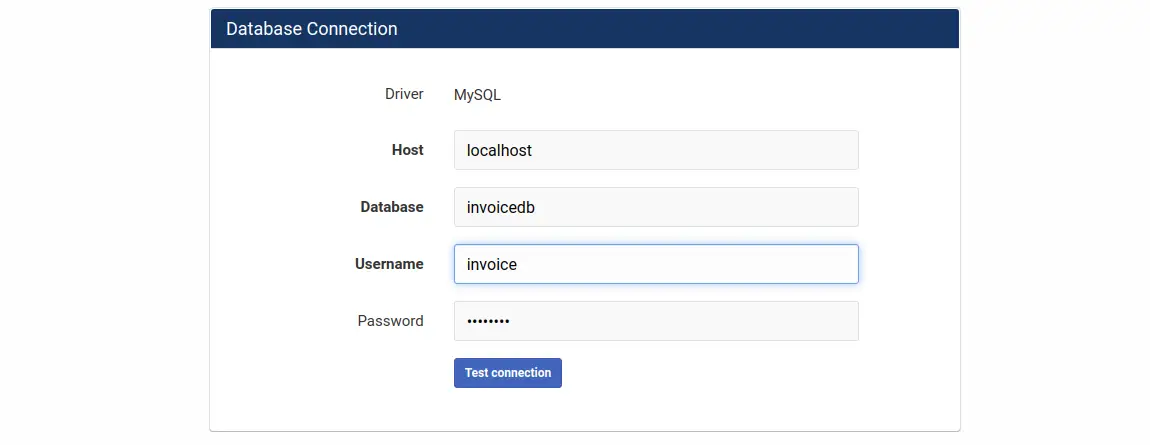Click the Test connection button
Viewport: 1150px width, 445px height.
(507, 373)
